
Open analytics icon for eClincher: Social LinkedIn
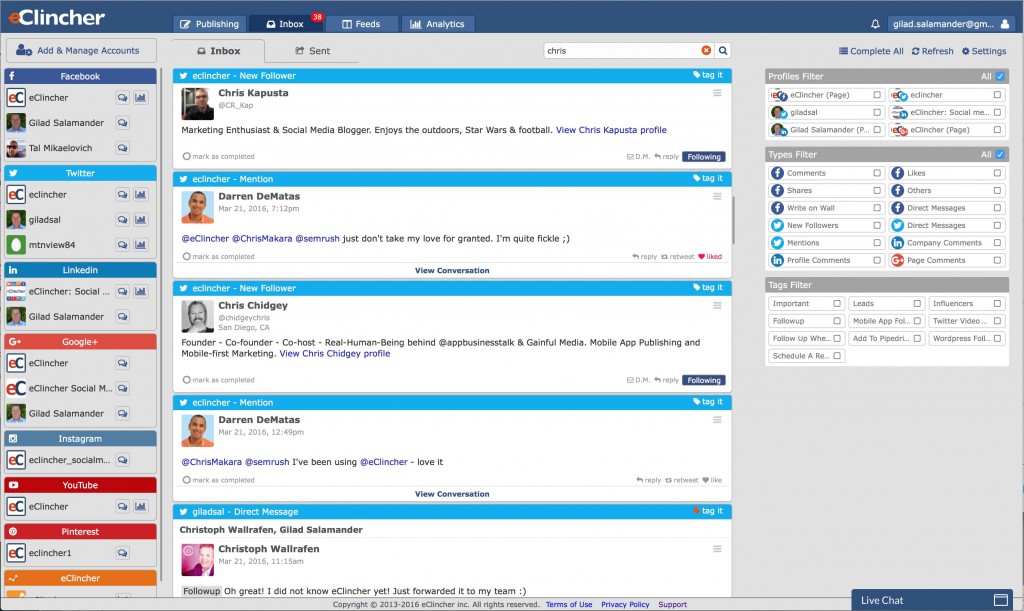click(x=140, y=291)
